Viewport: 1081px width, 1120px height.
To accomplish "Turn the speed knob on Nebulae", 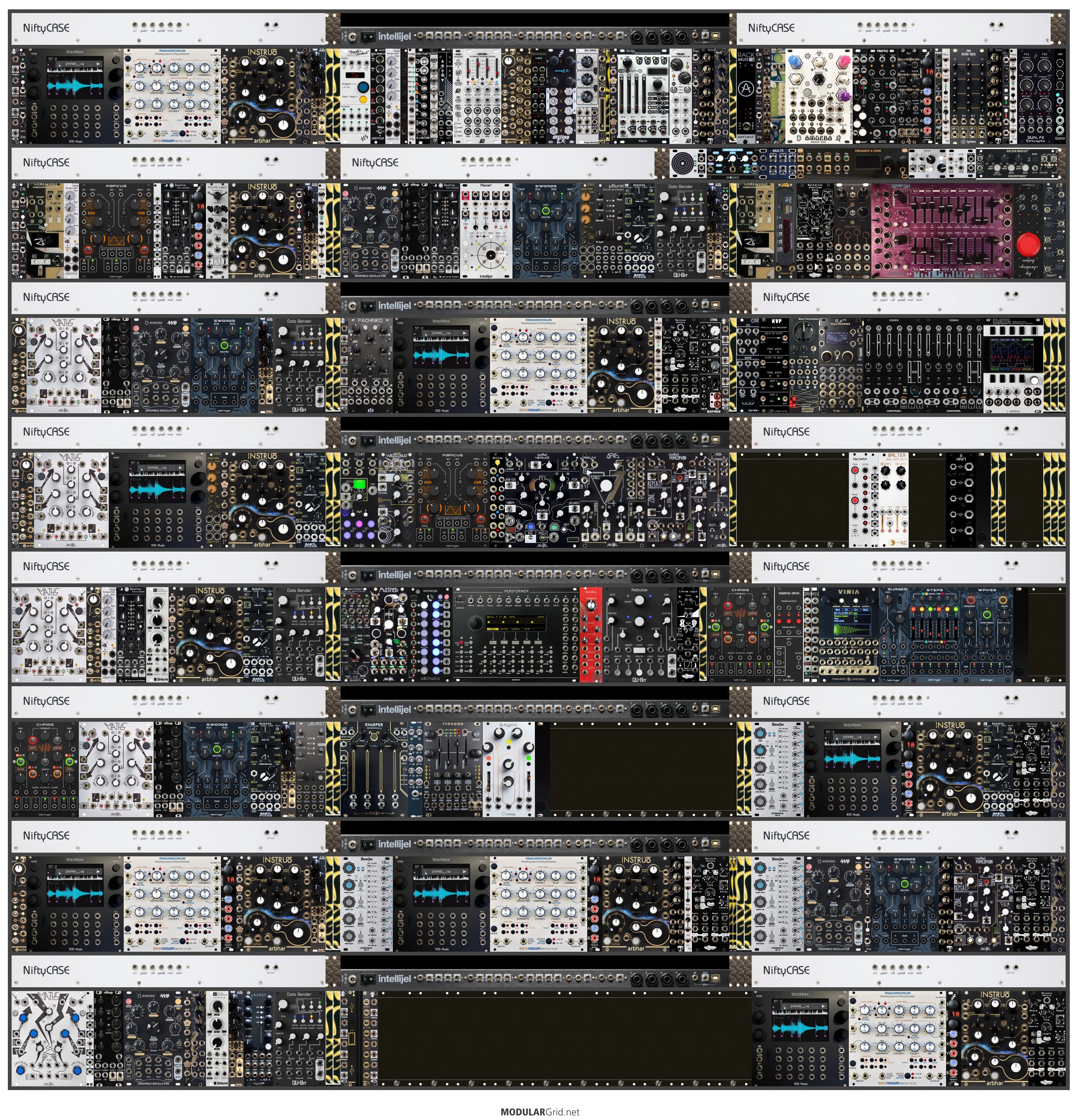I will coord(640,600).
